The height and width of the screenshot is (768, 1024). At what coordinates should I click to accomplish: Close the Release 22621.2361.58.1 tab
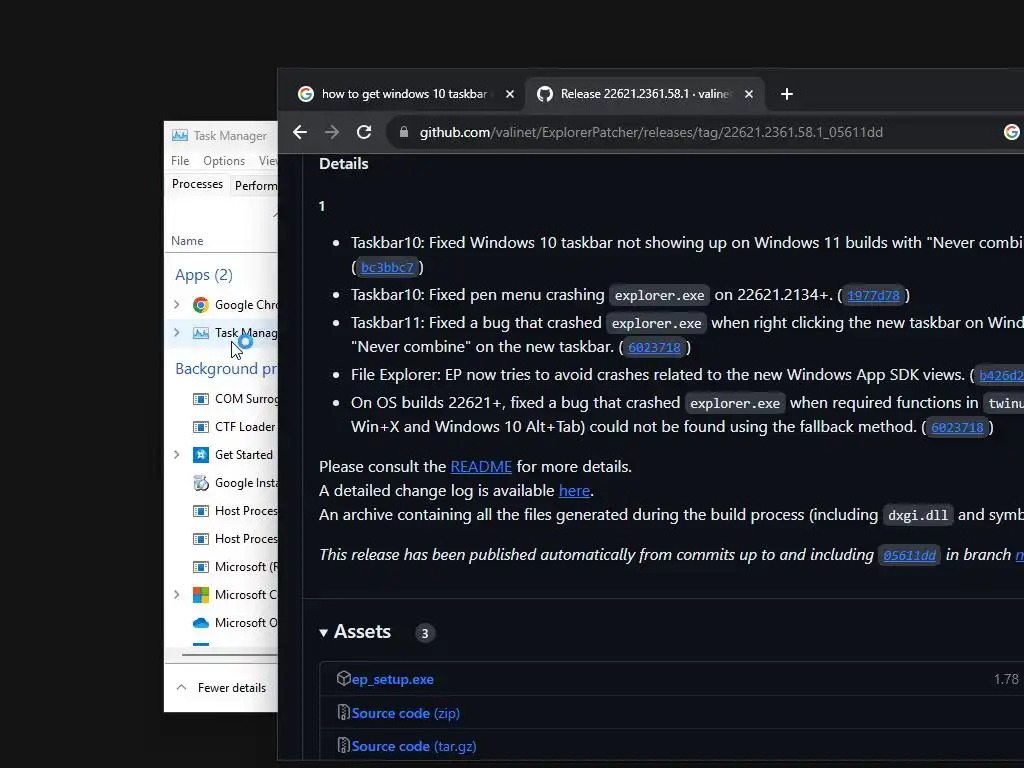pyautogui.click(x=749, y=94)
